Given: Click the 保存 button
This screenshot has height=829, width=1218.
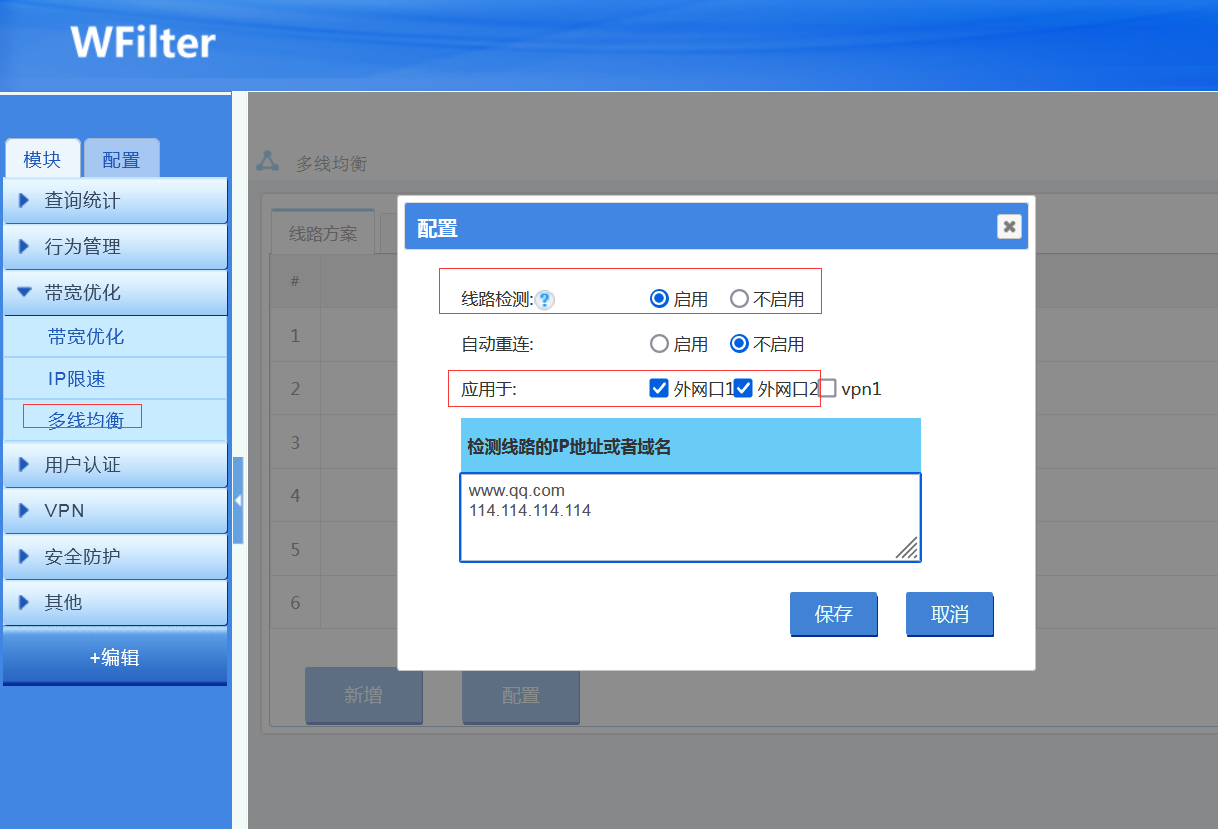Looking at the screenshot, I should 833,614.
